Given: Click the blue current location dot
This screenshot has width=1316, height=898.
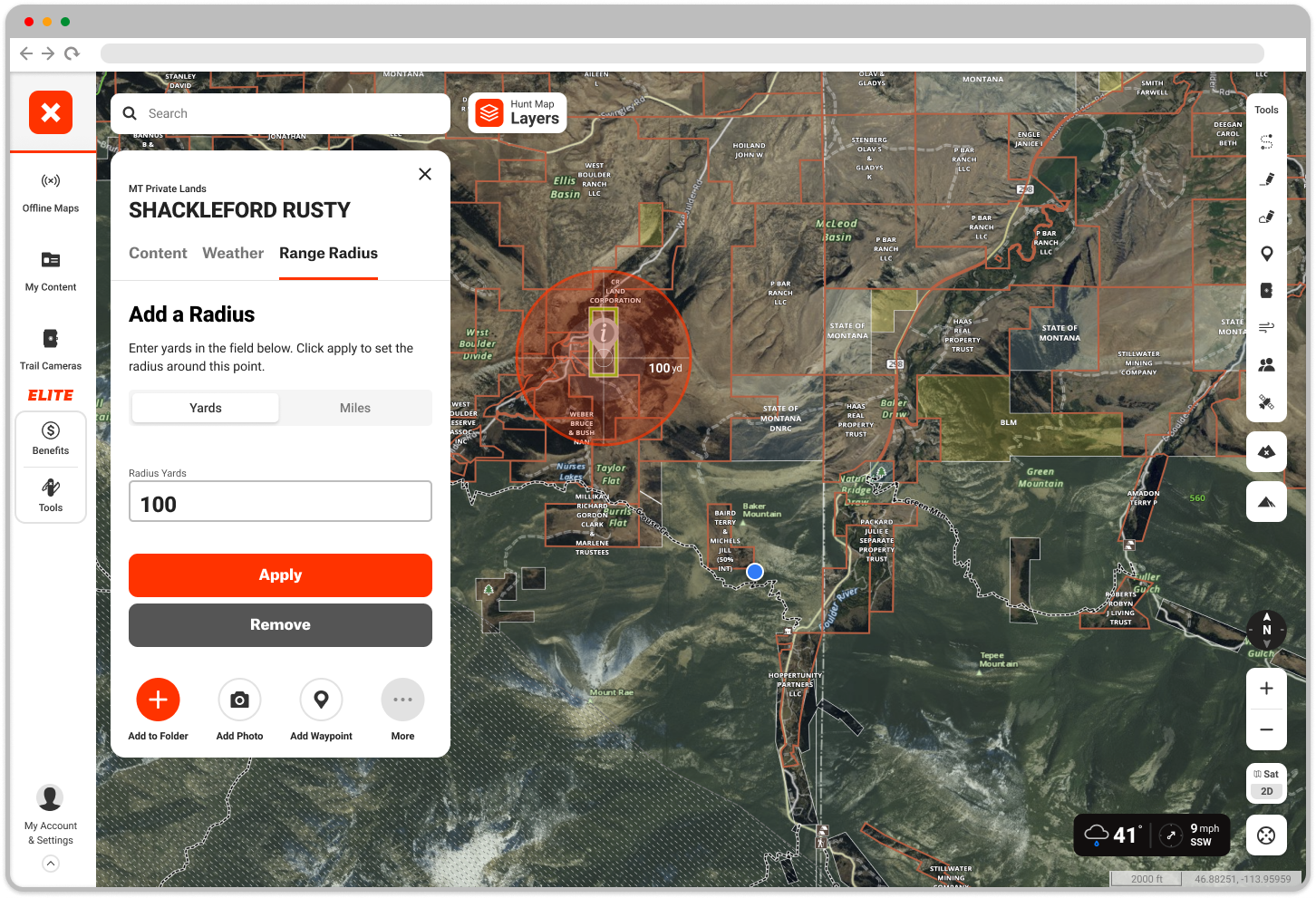Looking at the screenshot, I should tap(755, 572).
